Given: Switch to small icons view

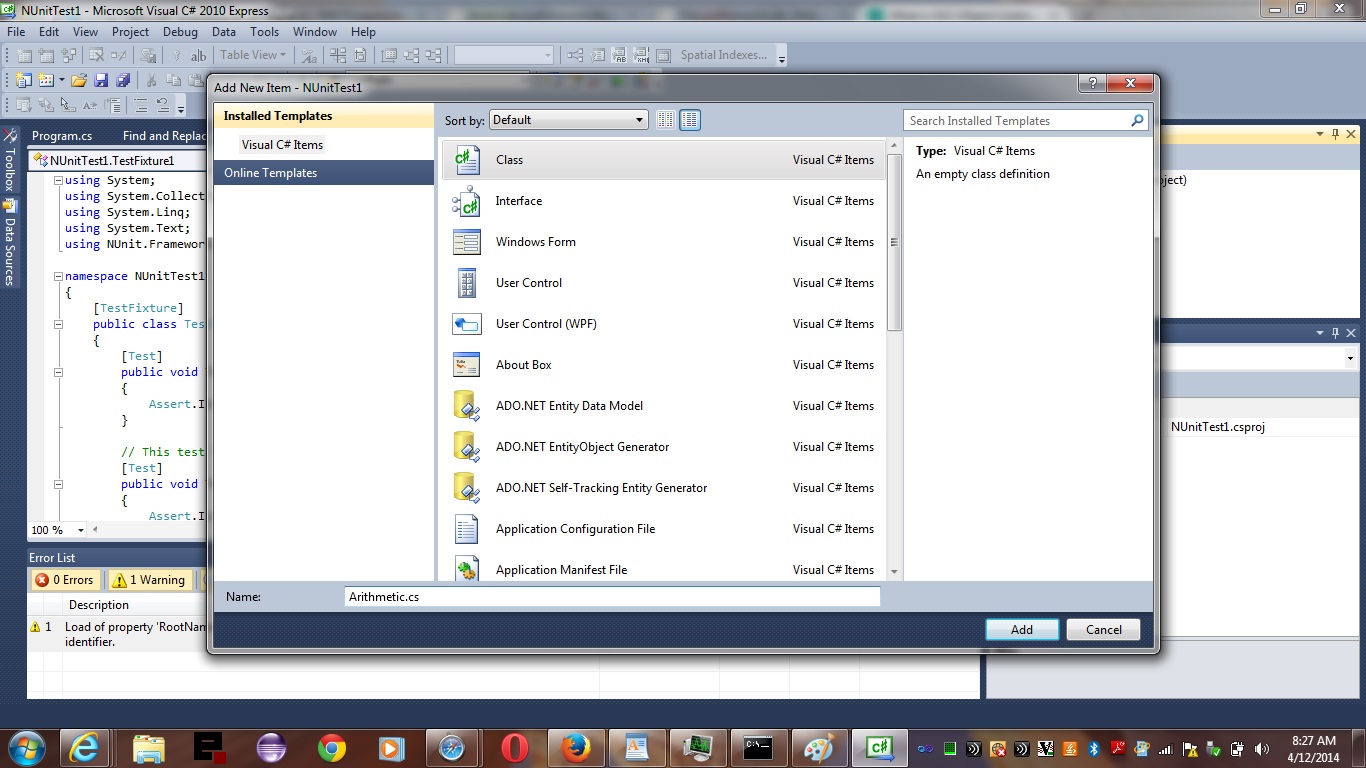Looking at the screenshot, I should coord(666,120).
